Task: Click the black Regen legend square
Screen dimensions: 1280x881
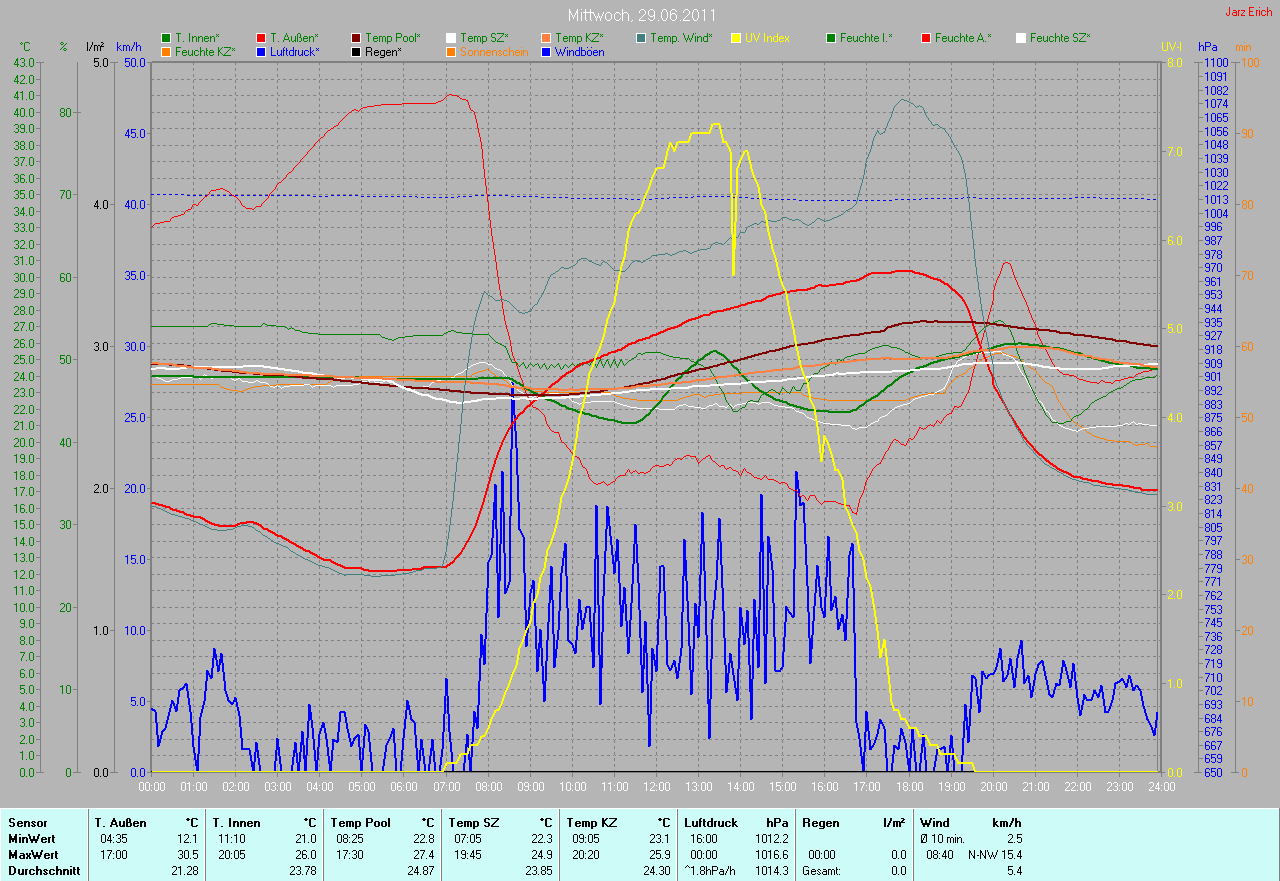Action: [x=356, y=51]
